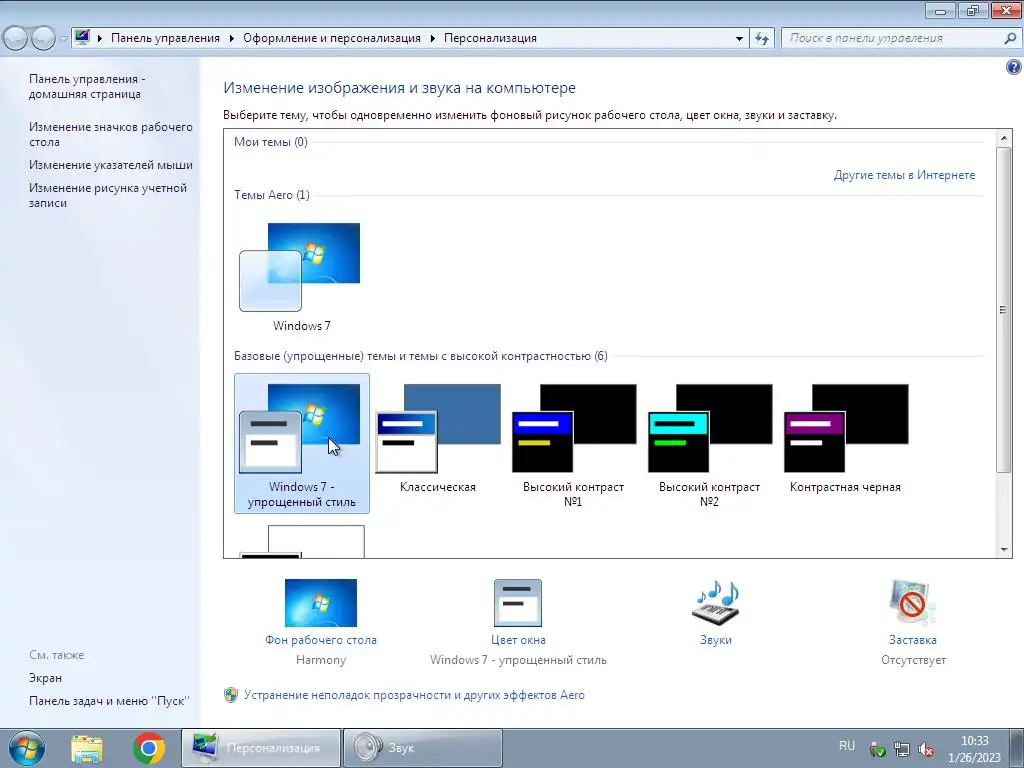
Task: Click the green-check notification tray icon
Action: pos(878,750)
